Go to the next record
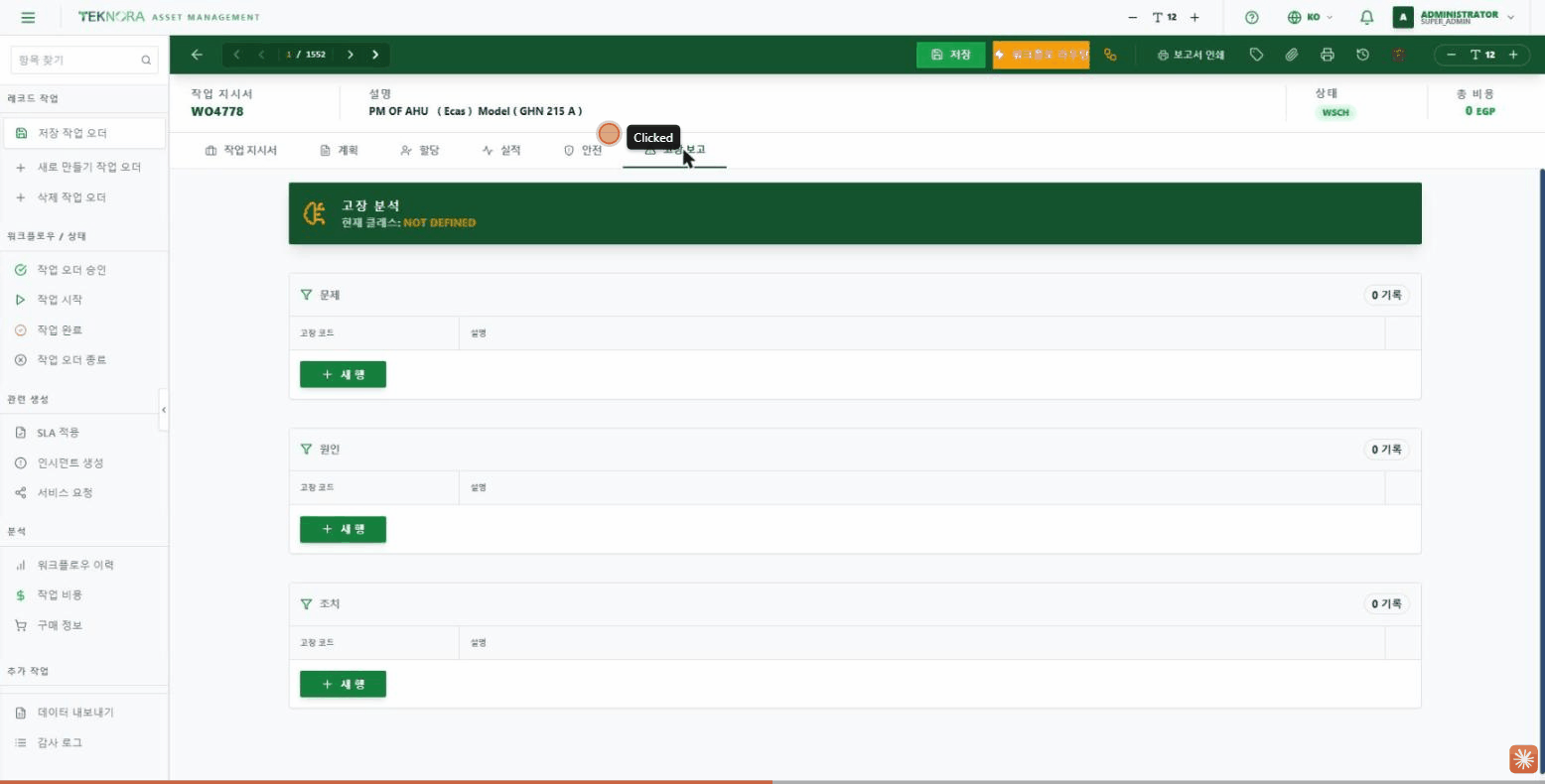This screenshot has height=784, width=1545. [351, 55]
